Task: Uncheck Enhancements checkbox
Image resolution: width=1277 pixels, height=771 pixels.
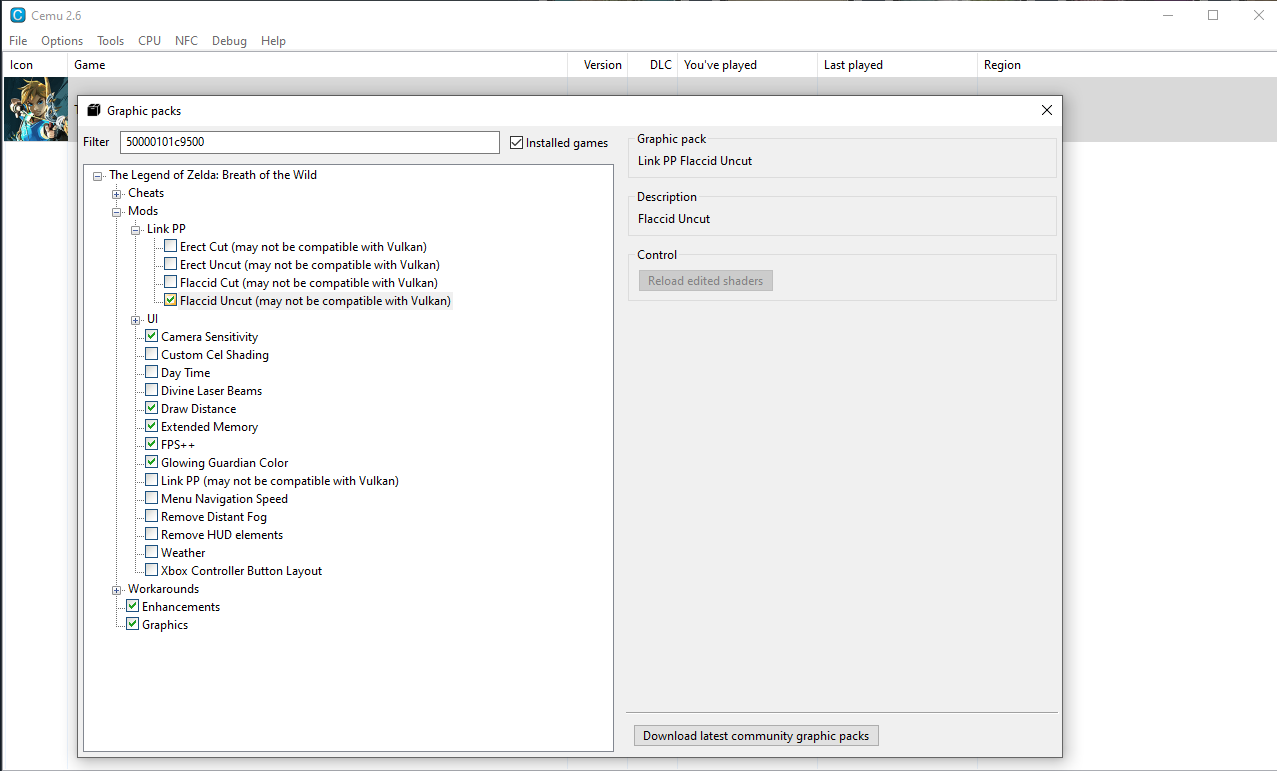Action: click(133, 606)
